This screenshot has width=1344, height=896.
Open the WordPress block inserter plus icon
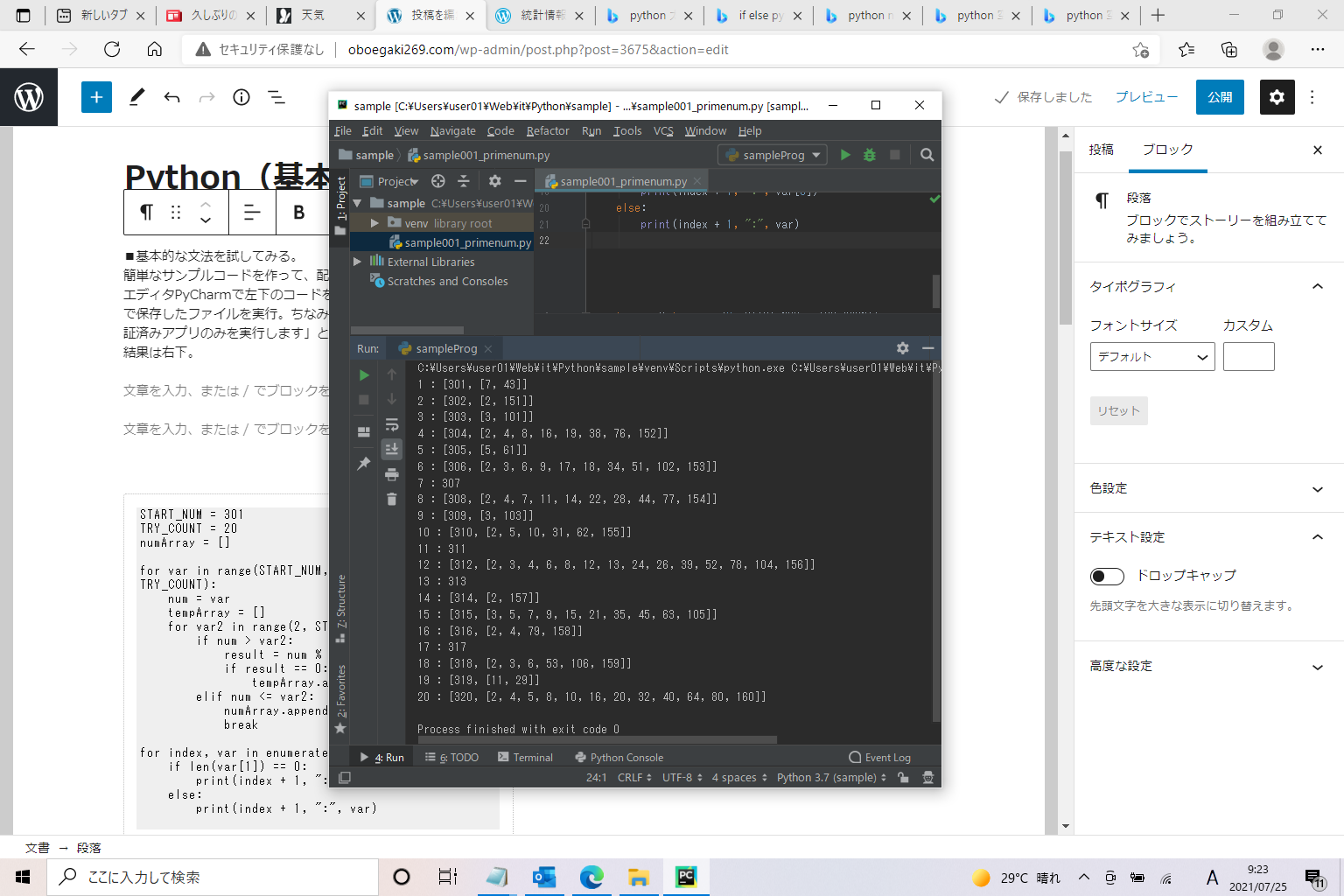[x=96, y=97]
